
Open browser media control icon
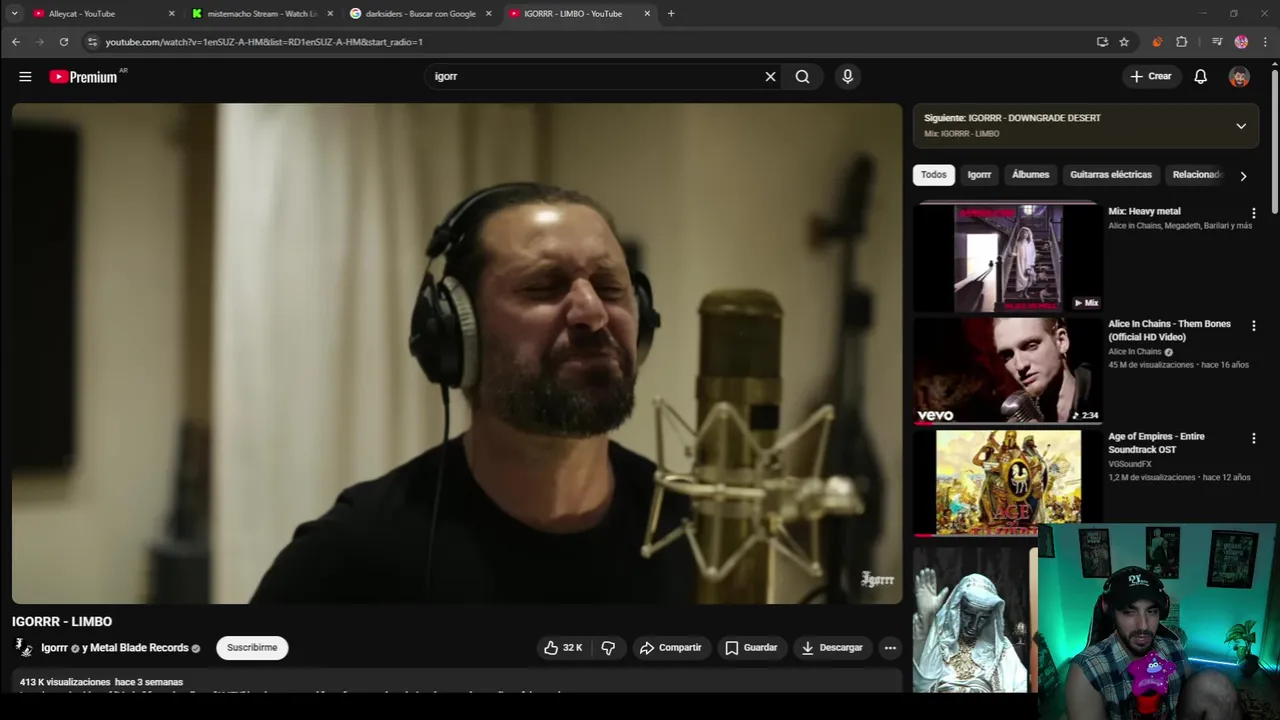(1217, 42)
